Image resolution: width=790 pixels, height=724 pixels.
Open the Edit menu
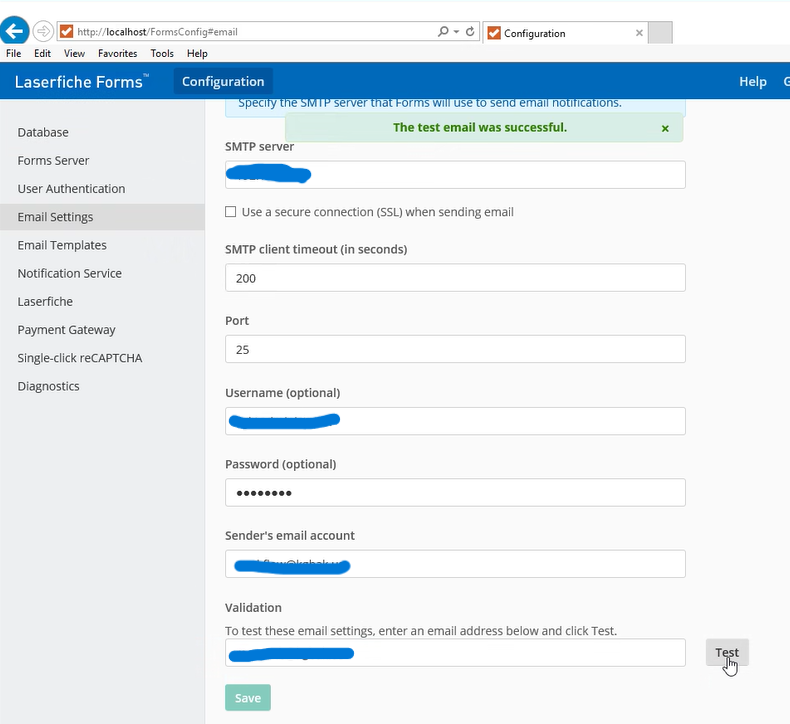[x=42, y=53]
